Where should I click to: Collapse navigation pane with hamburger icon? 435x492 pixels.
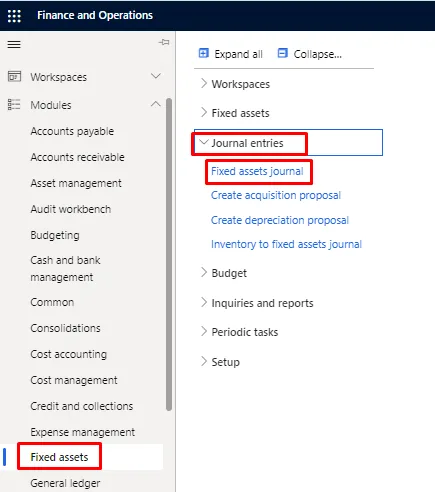pyautogui.click(x=14, y=44)
